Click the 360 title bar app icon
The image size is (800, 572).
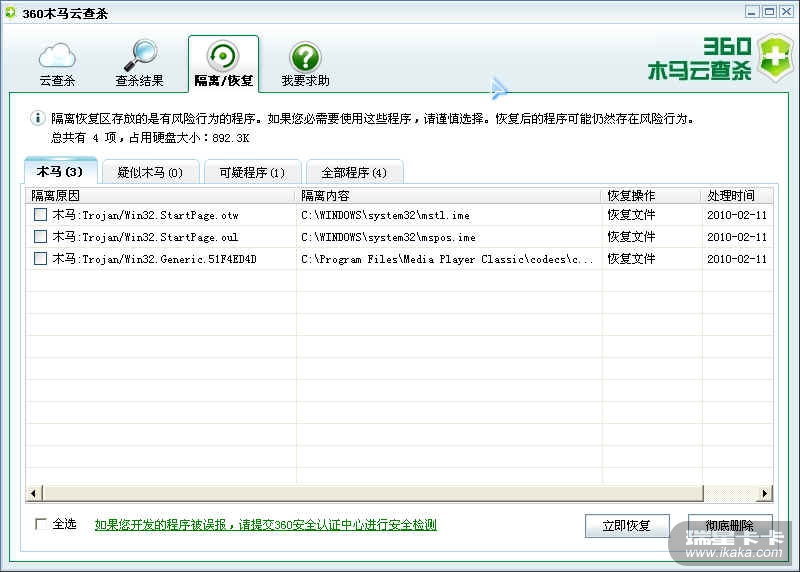click(x=10, y=12)
